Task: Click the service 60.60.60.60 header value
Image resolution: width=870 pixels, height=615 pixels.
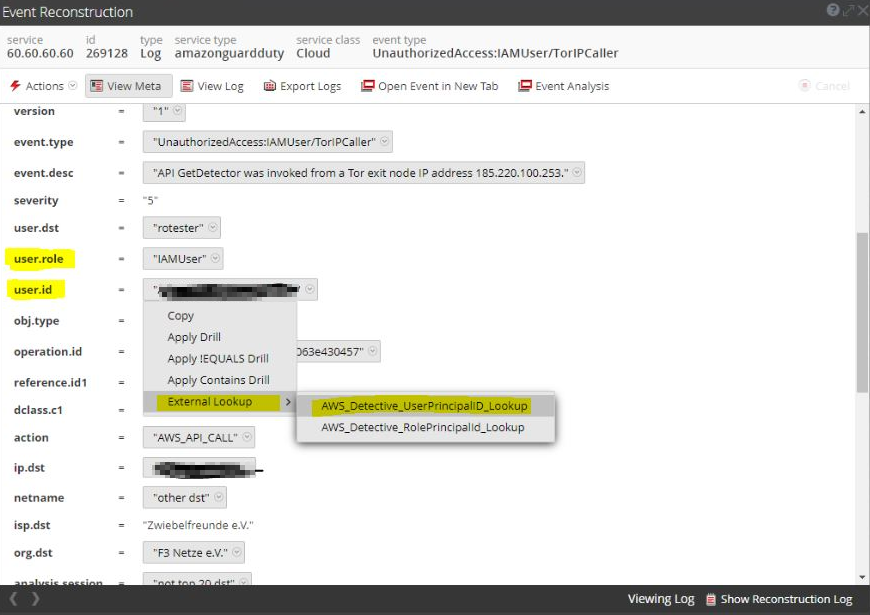Action: pos(40,53)
